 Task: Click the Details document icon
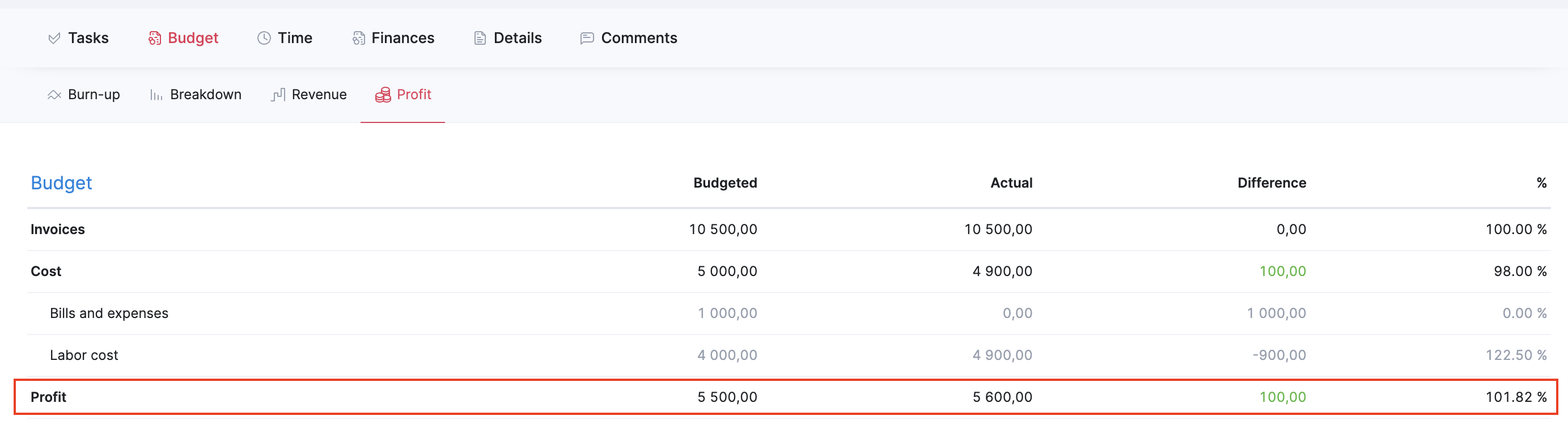click(x=480, y=39)
